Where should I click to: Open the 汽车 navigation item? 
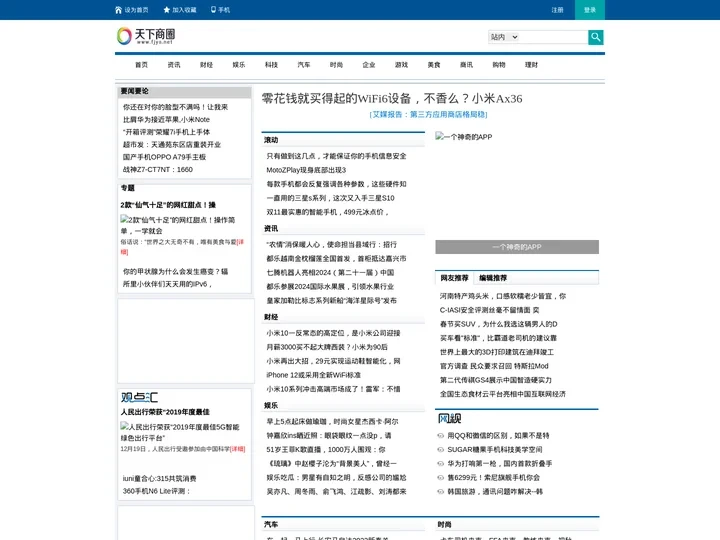(x=304, y=65)
